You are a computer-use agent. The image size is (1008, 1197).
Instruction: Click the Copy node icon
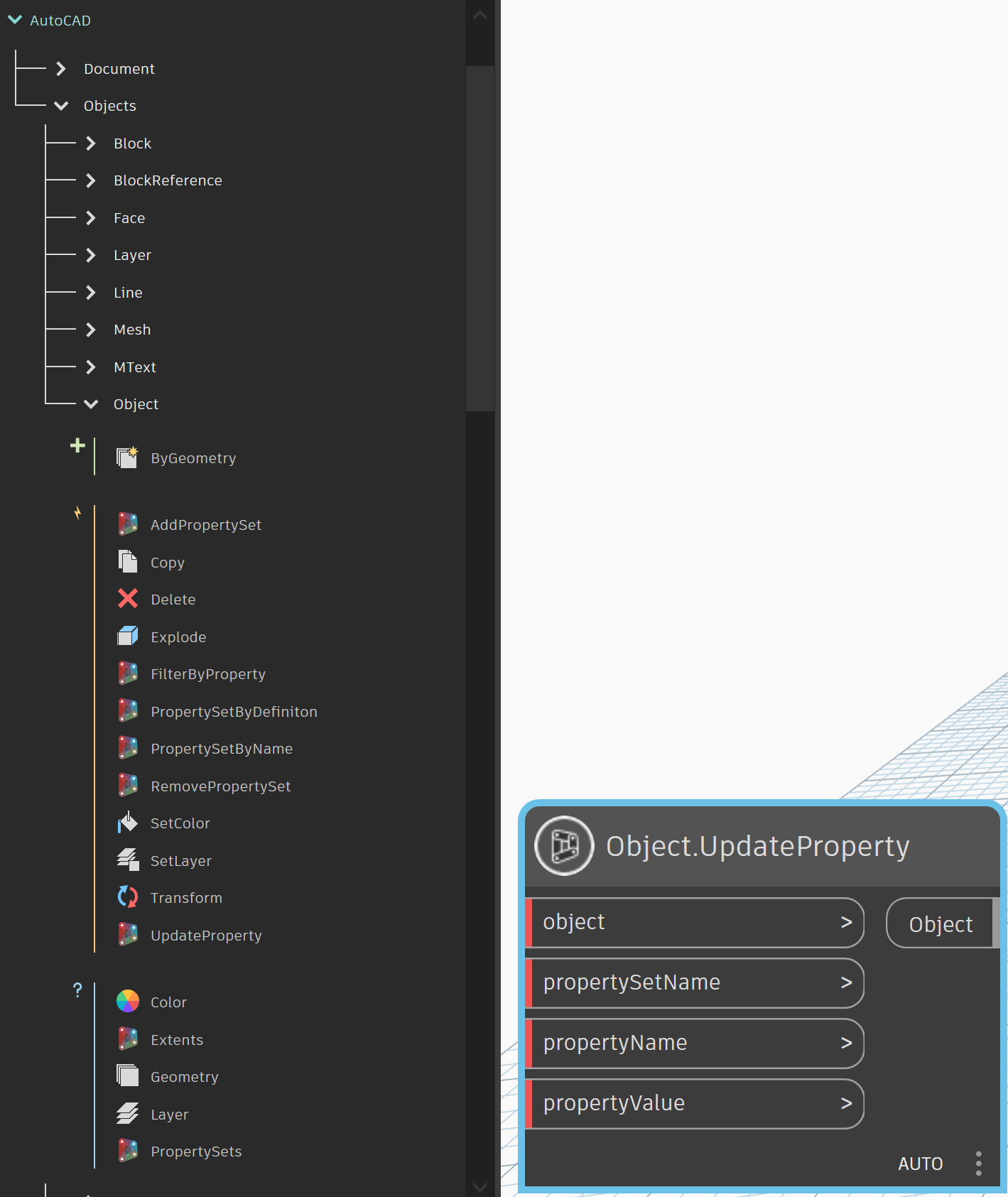pyautogui.click(x=128, y=561)
